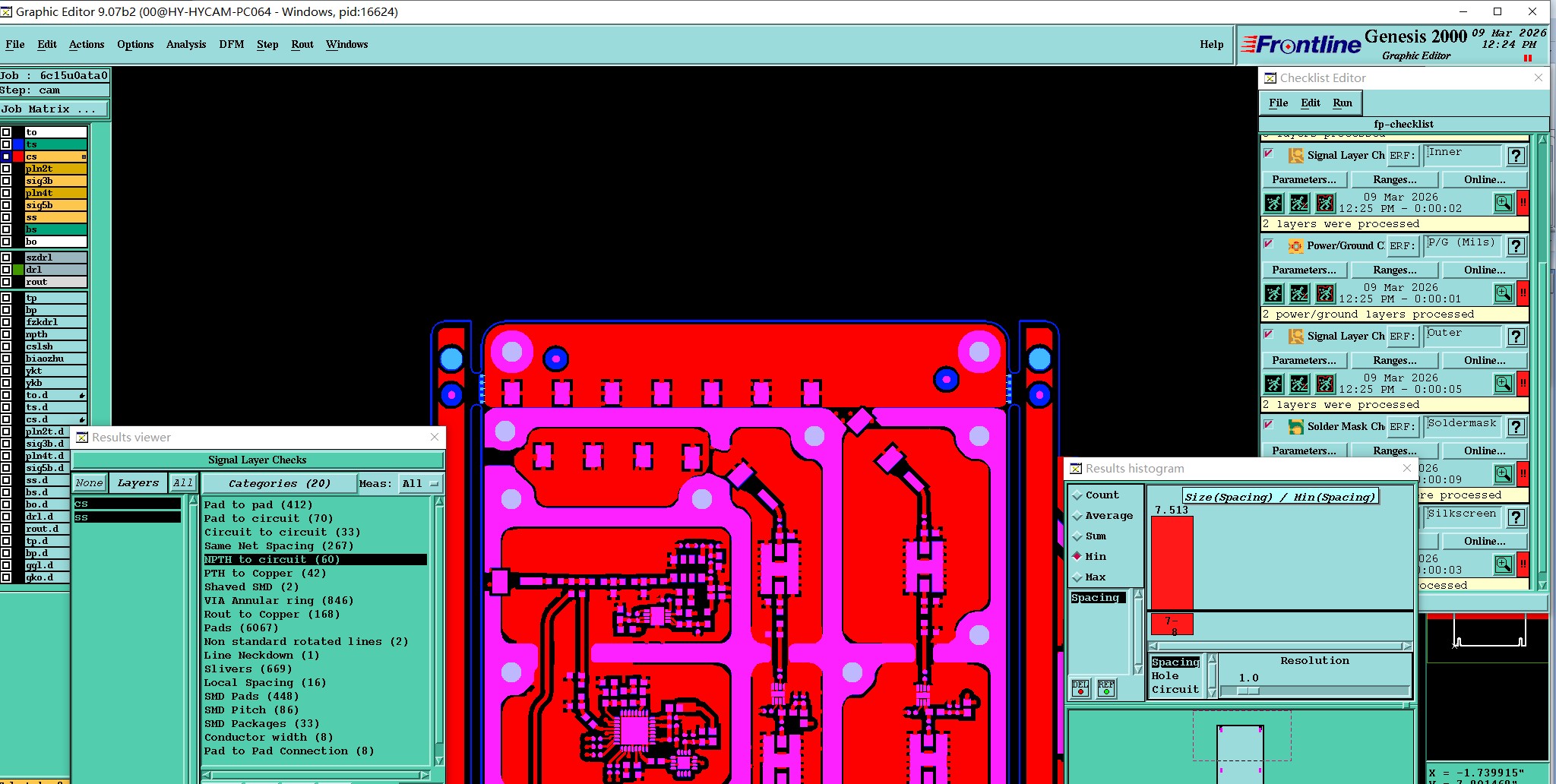This screenshot has height=784, width=1556.
Task: Open the Analysis menu
Action: (186, 45)
